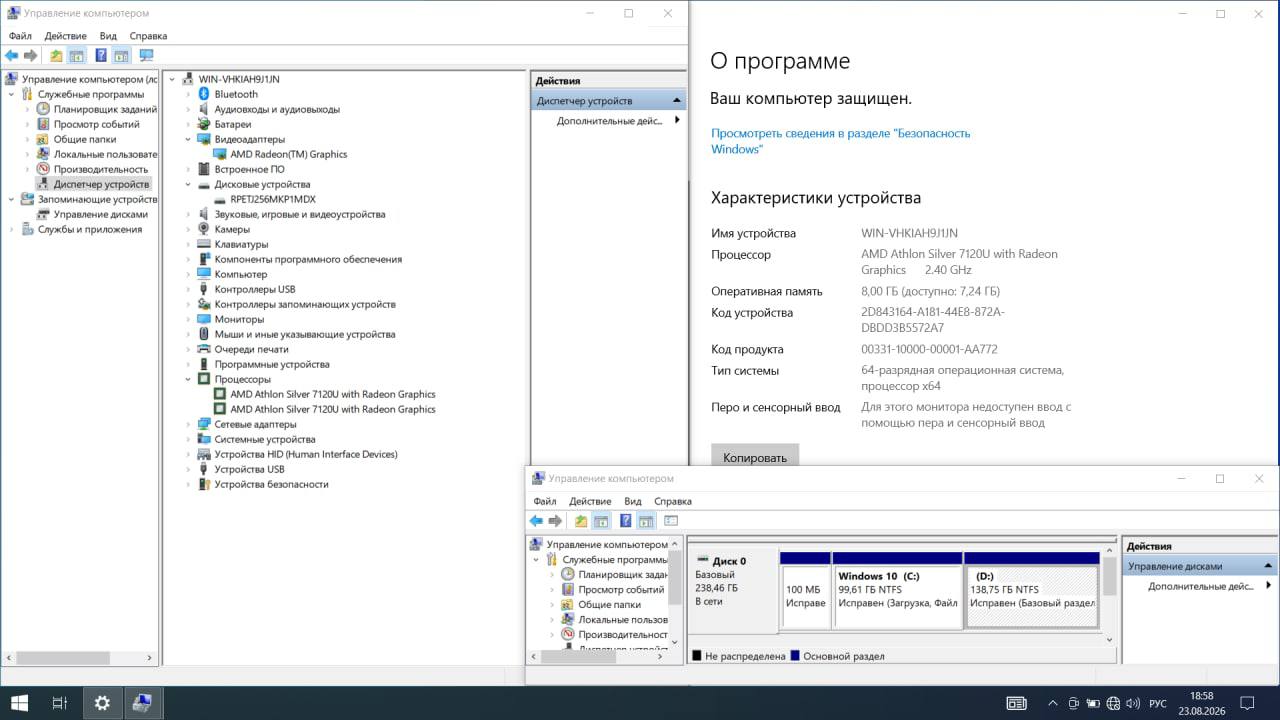Open Действие menu in Device Manager window
The width and height of the screenshot is (1280, 720).
pos(65,36)
